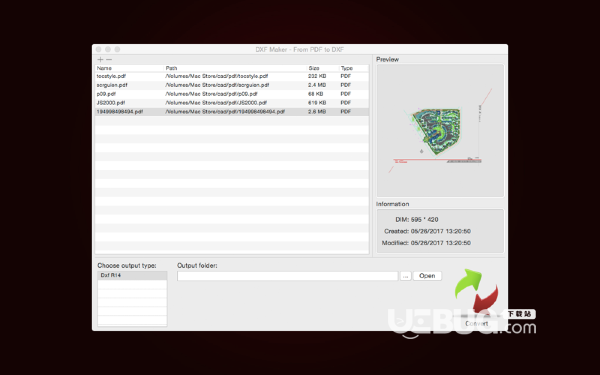Screen dimensions: 600x375
Task: Select sorguian.pdf row in file list
Action: coord(232,85)
